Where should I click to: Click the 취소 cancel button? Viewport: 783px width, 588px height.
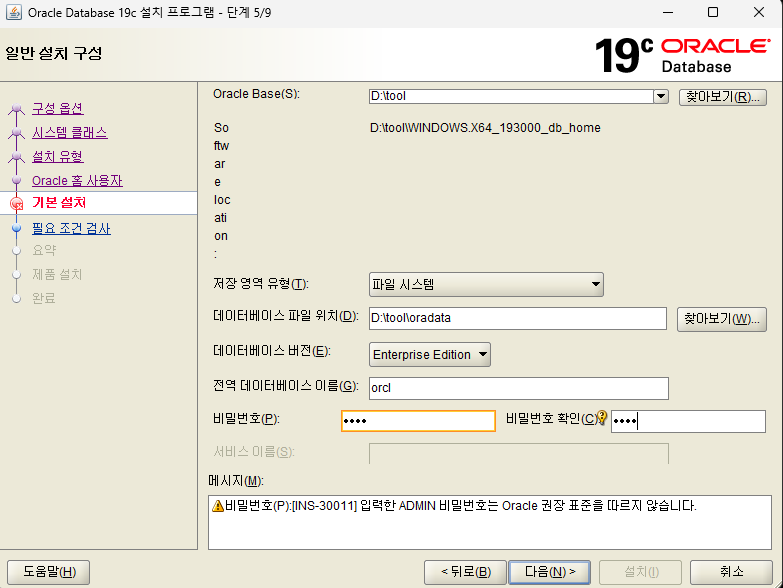pos(731,572)
